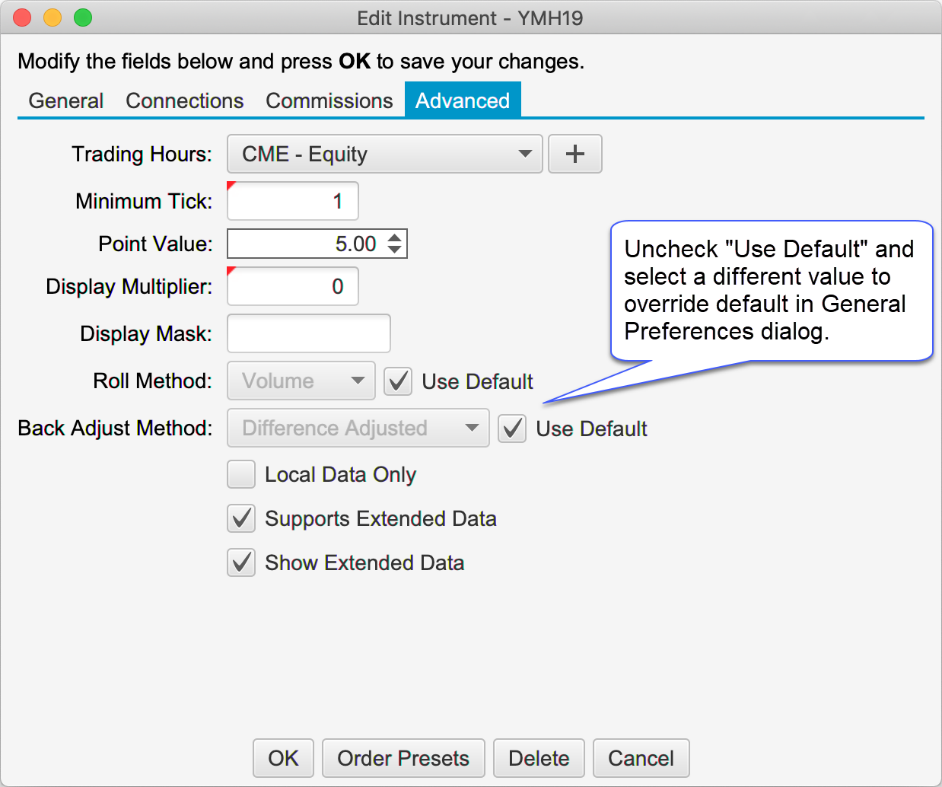Expand the Roll Method dropdown
Viewport: 942px width, 787px height.
[x=301, y=381]
